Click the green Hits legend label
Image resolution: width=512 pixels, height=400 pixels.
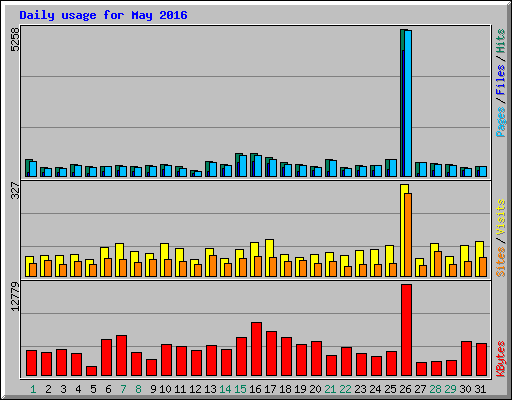501,41
